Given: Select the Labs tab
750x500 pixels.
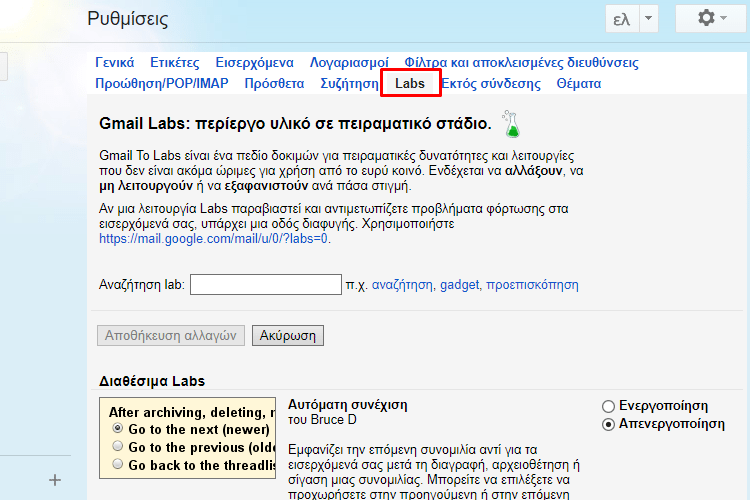Looking at the screenshot, I should (x=410, y=83).
